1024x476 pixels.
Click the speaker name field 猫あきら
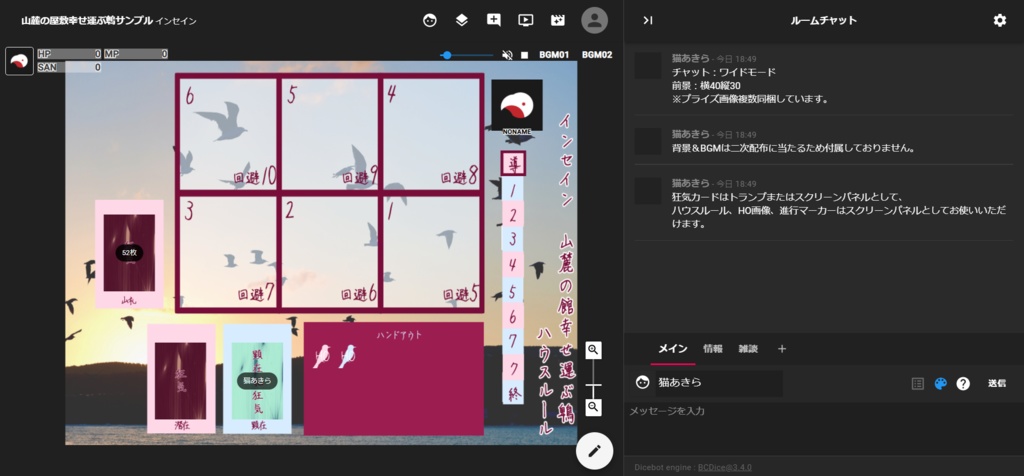[718, 383]
